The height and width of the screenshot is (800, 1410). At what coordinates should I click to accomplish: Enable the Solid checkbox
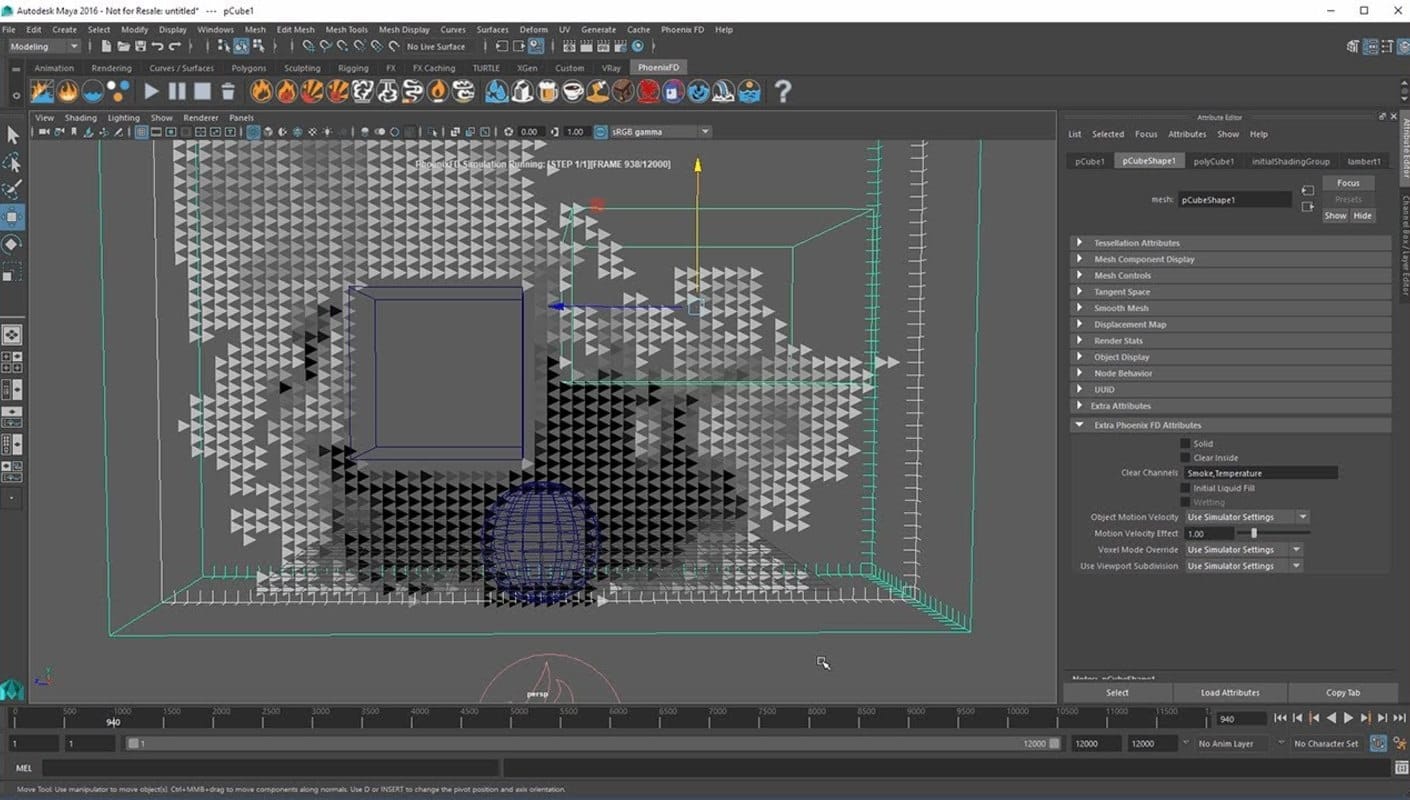pyautogui.click(x=1186, y=443)
